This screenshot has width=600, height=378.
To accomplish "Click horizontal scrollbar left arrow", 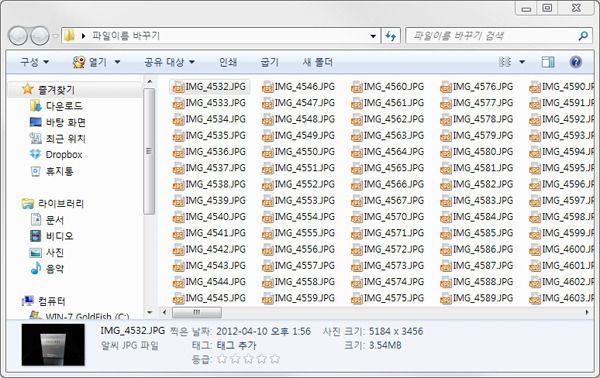I will pos(164,313).
